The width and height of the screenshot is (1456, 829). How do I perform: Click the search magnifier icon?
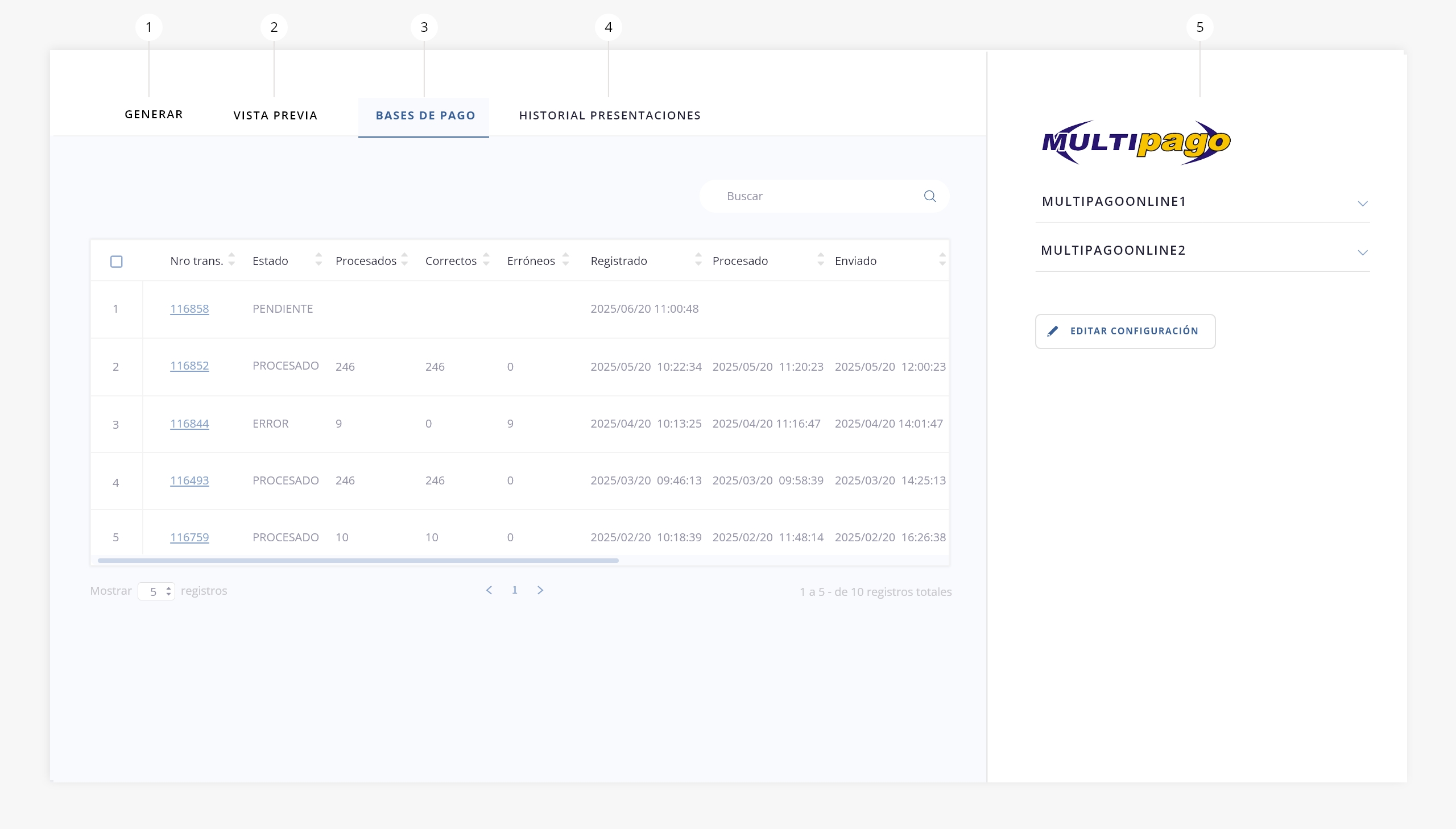tap(929, 196)
